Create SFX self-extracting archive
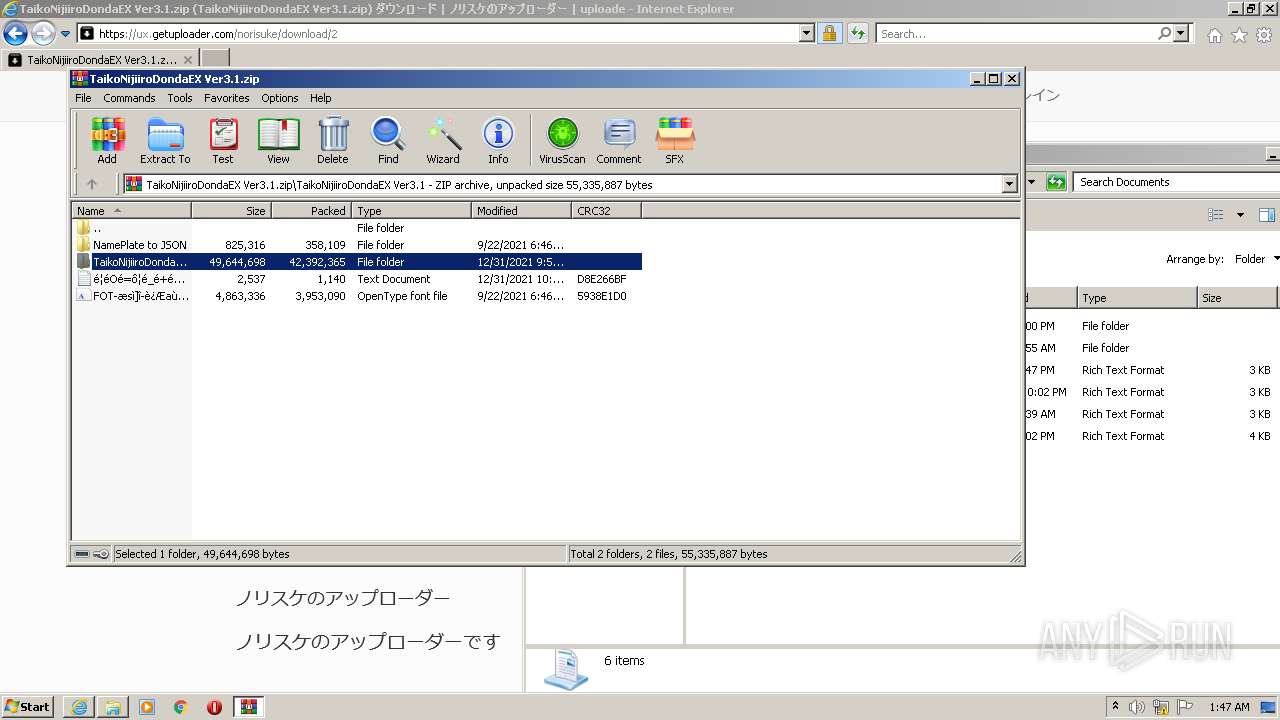1280x720 pixels. click(675, 141)
